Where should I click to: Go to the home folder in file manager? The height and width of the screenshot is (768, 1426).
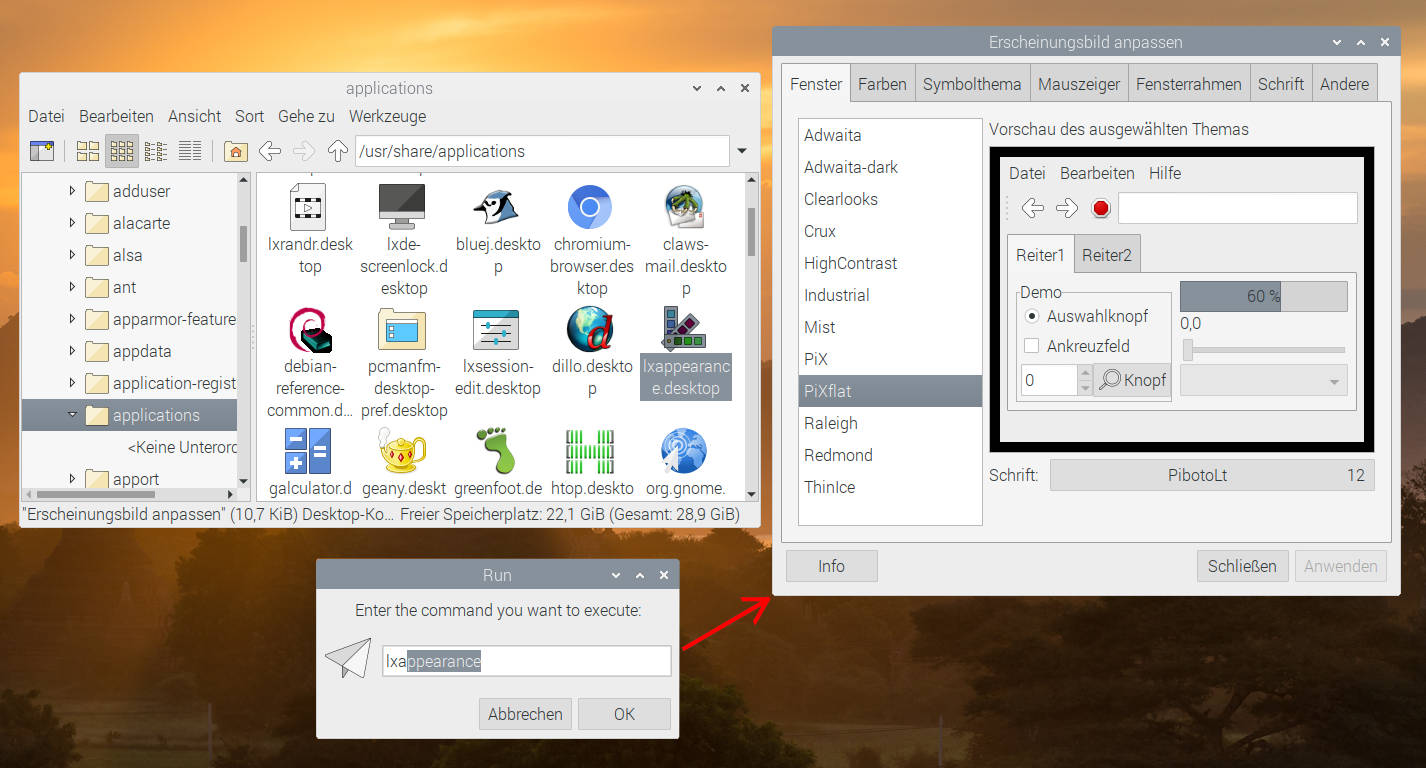point(236,151)
